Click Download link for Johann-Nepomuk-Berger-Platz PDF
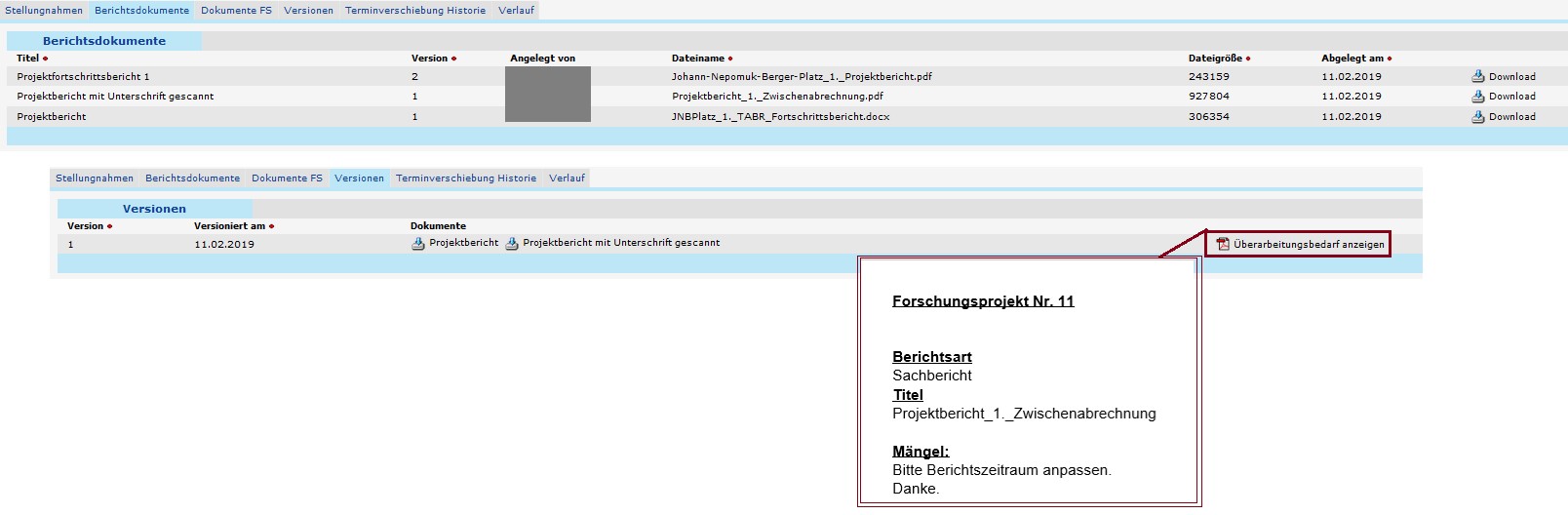Viewport: 1568px width, 515px height. (1512, 76)
